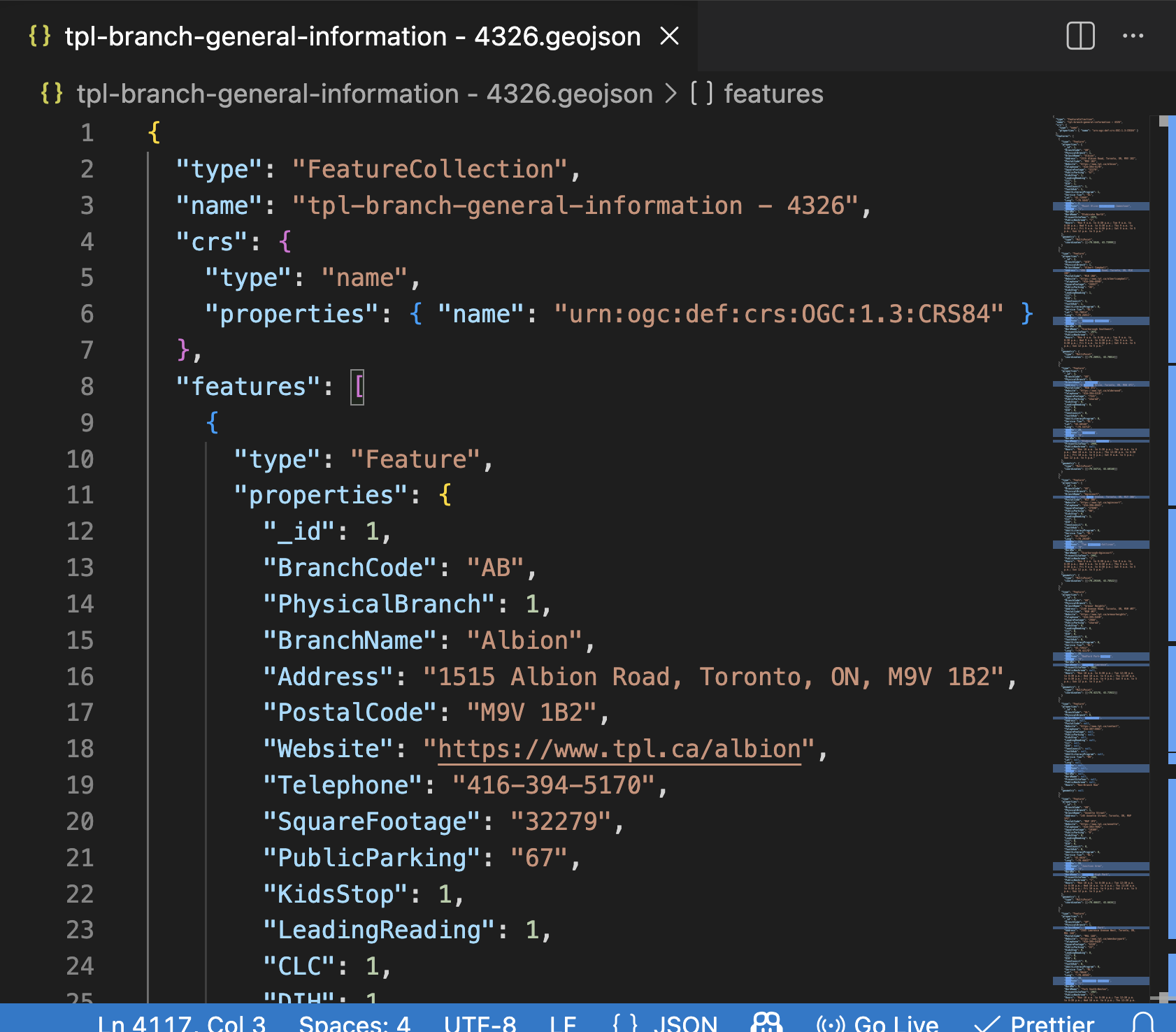Click the "FeatureCollection" string value
Screen dimensions: 1176x1032
point(429,169)
